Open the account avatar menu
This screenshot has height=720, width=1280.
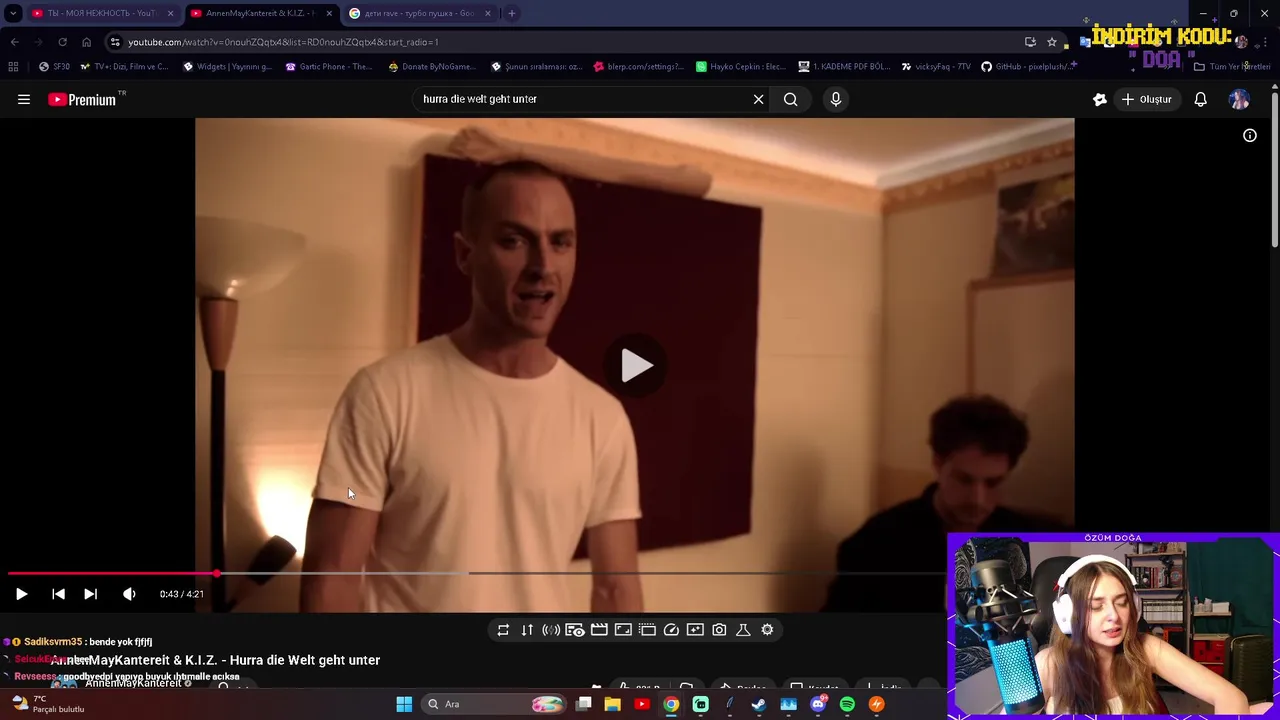pyautogui.click(x=1239, y=99)
